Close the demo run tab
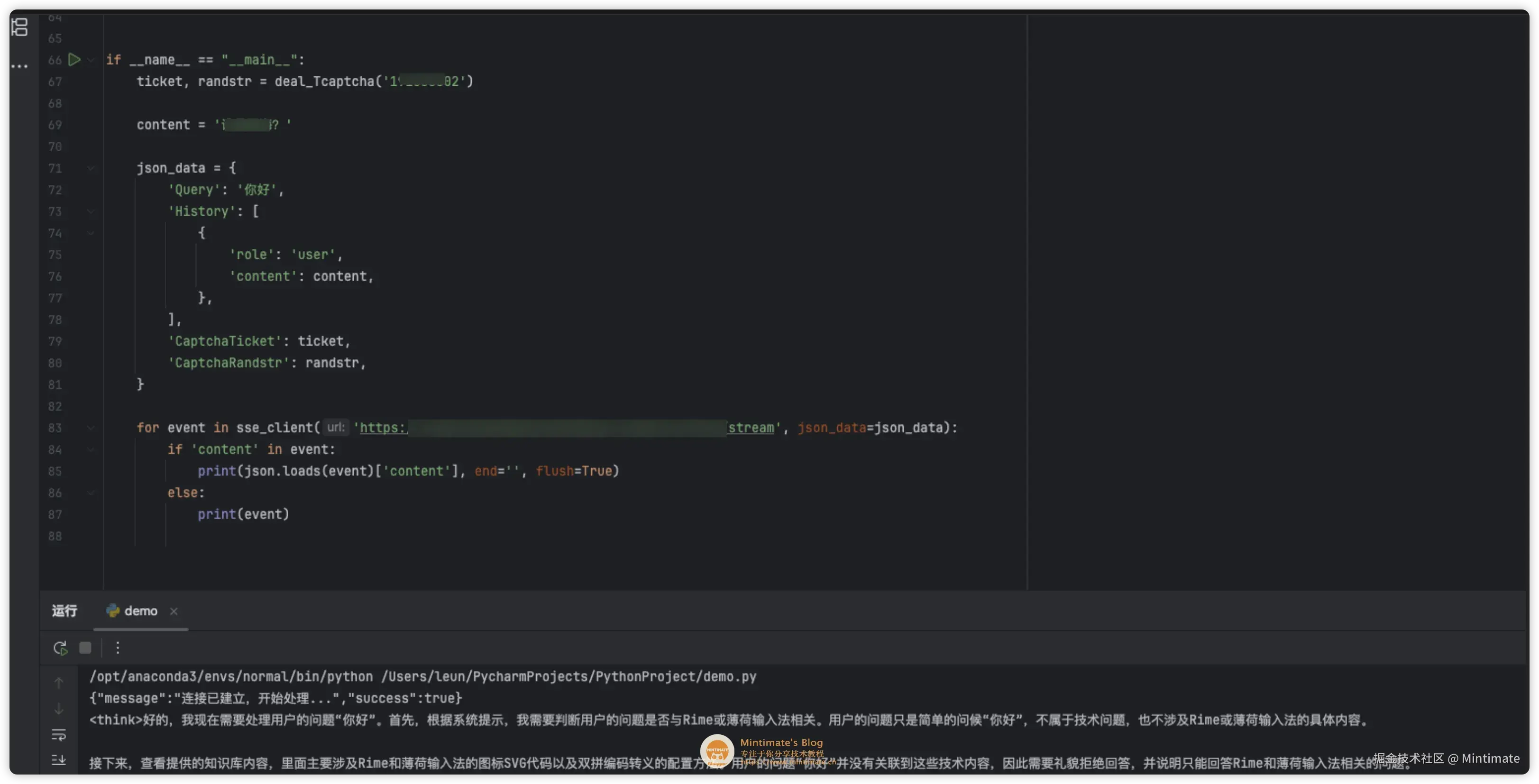This screenshot has height=784, width=1539. pos(174,611)
